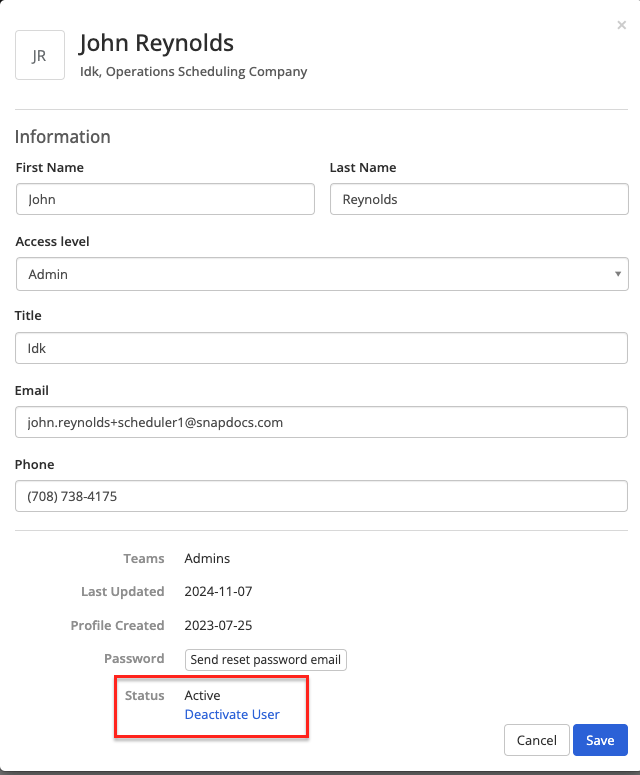The image size is (640, 775).
Task: Click the John Reynolds heading
Action: pos(157,43)
